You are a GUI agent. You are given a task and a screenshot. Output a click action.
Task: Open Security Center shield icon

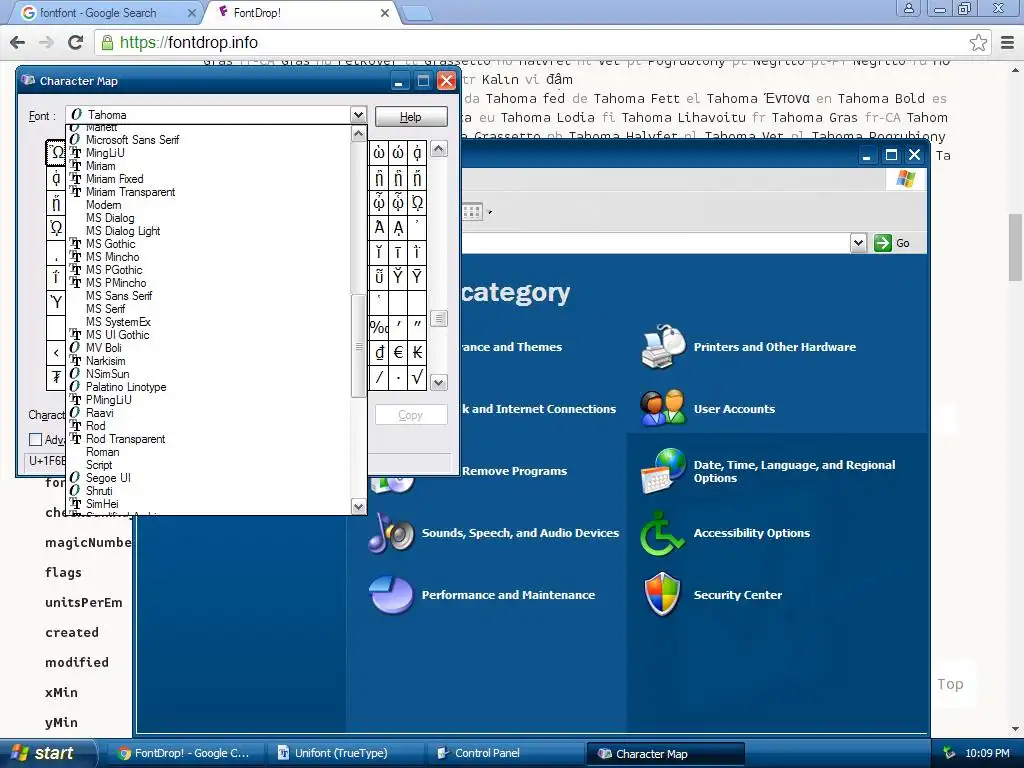(x=662, y=594)
